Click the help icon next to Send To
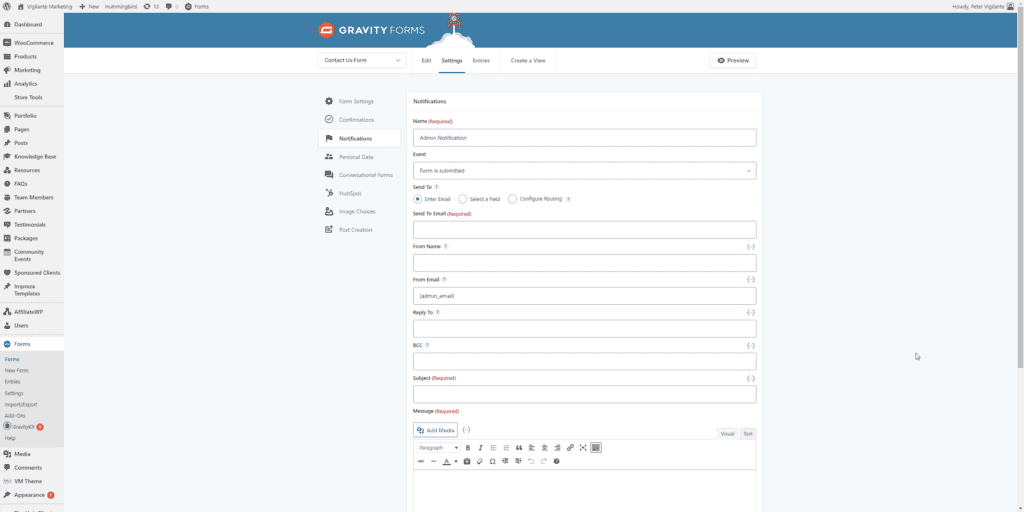This screenshot has height=512, width=1024. [x=437, y=187]
